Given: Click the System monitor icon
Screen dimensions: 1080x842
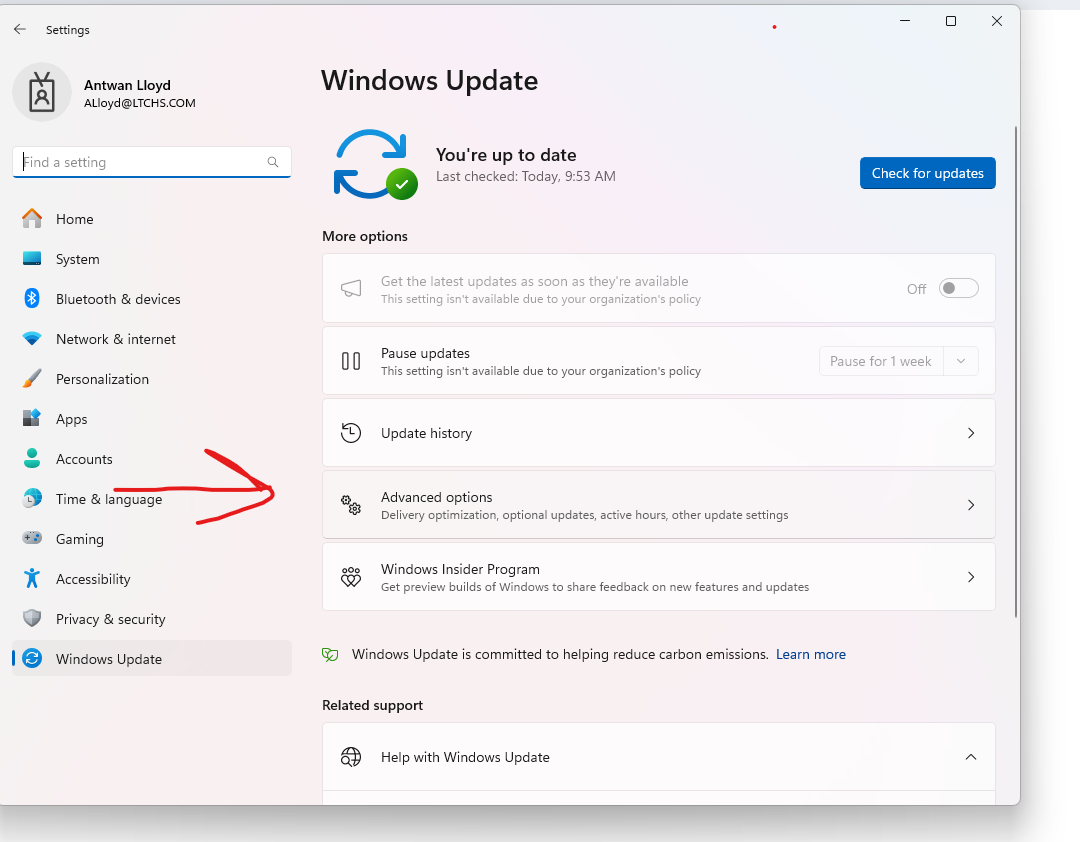Looking at the screenshot, I should (32, 258).
